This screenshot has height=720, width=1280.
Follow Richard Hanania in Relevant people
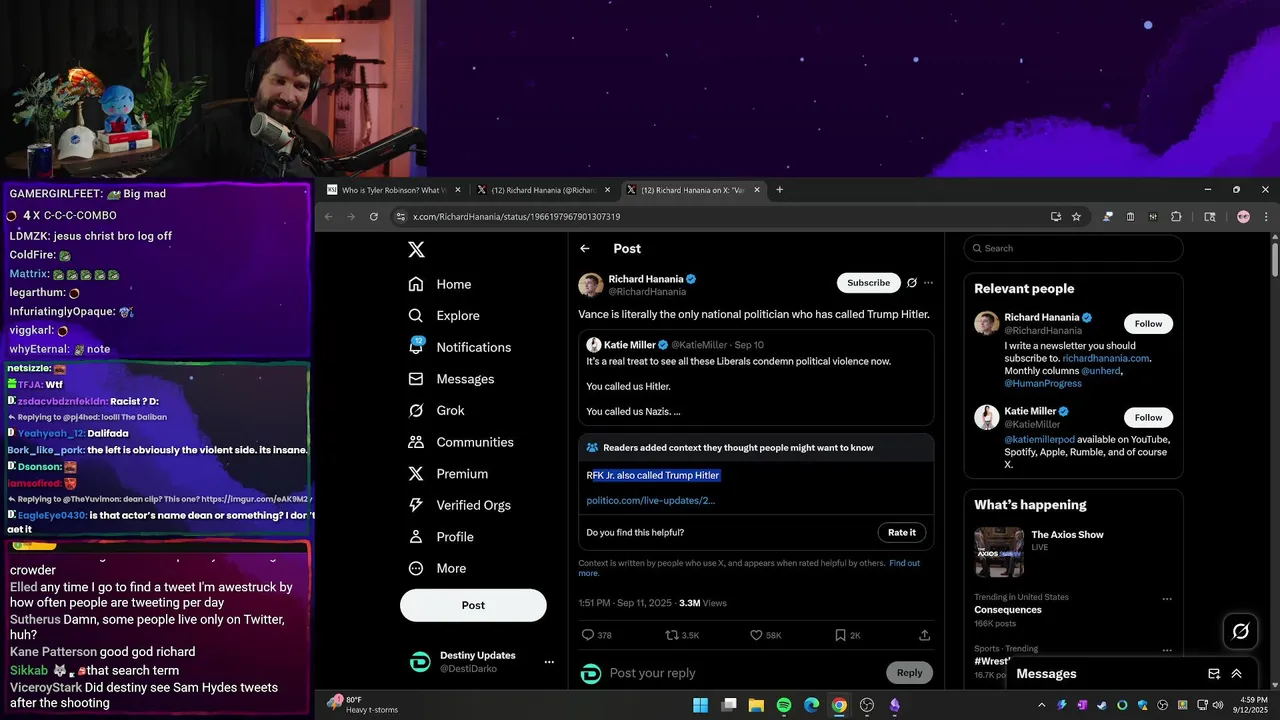(1148, 324)
